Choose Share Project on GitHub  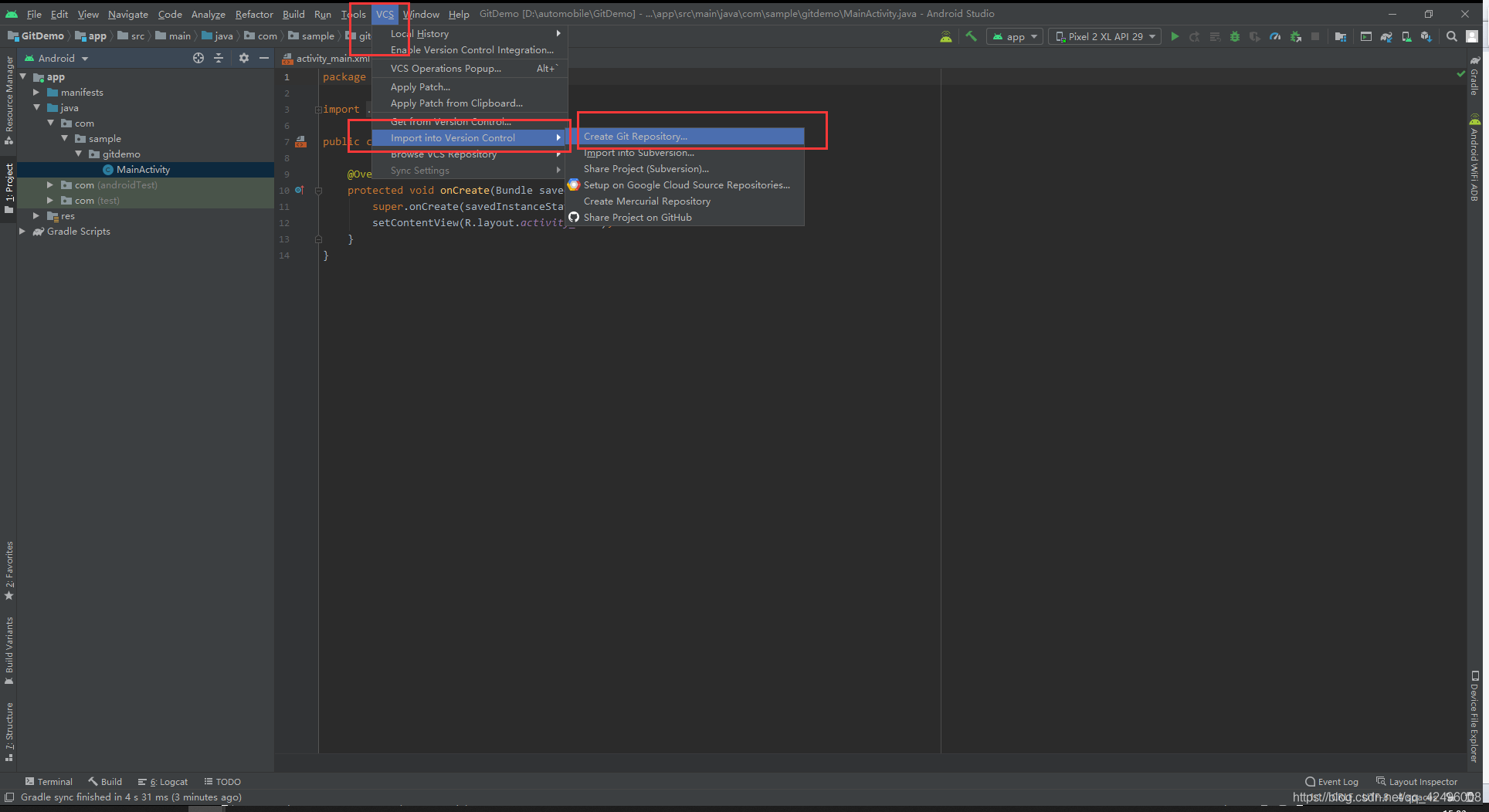point(684,218)
